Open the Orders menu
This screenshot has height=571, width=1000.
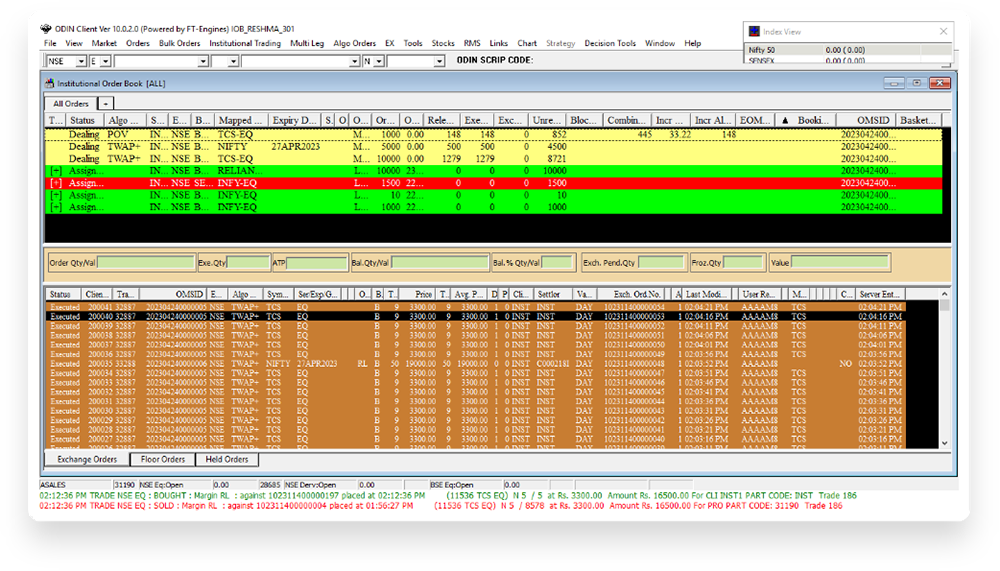(x=137, y=43)
